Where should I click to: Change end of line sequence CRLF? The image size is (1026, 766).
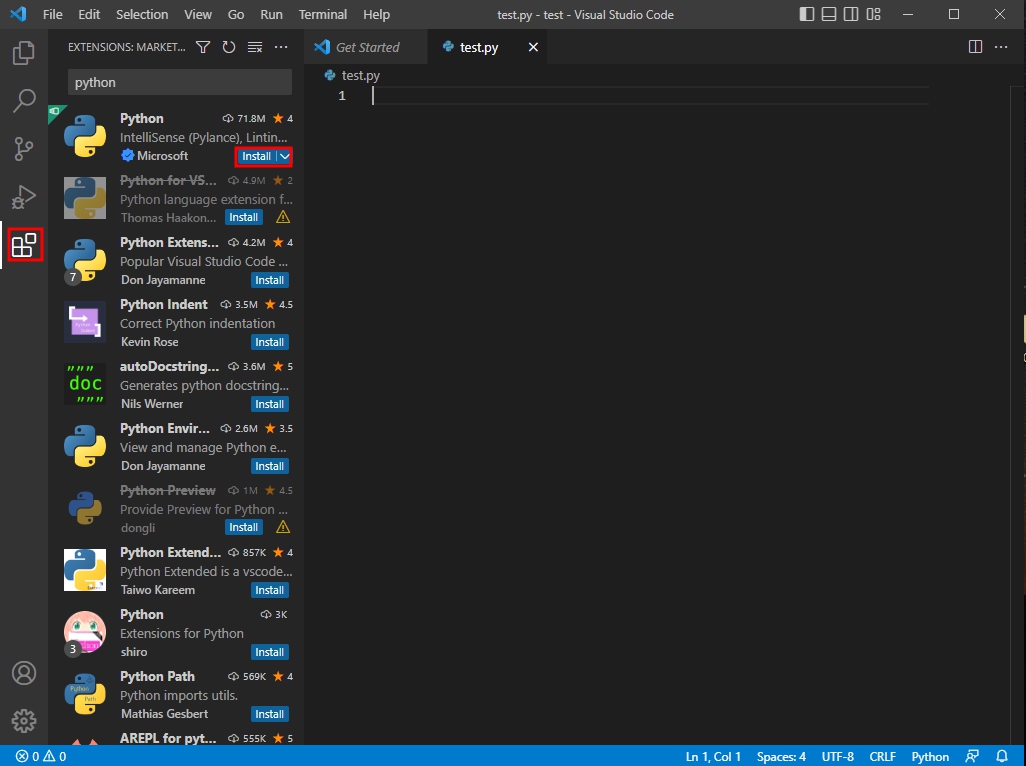pyautogui.click(x=882, y=757)
